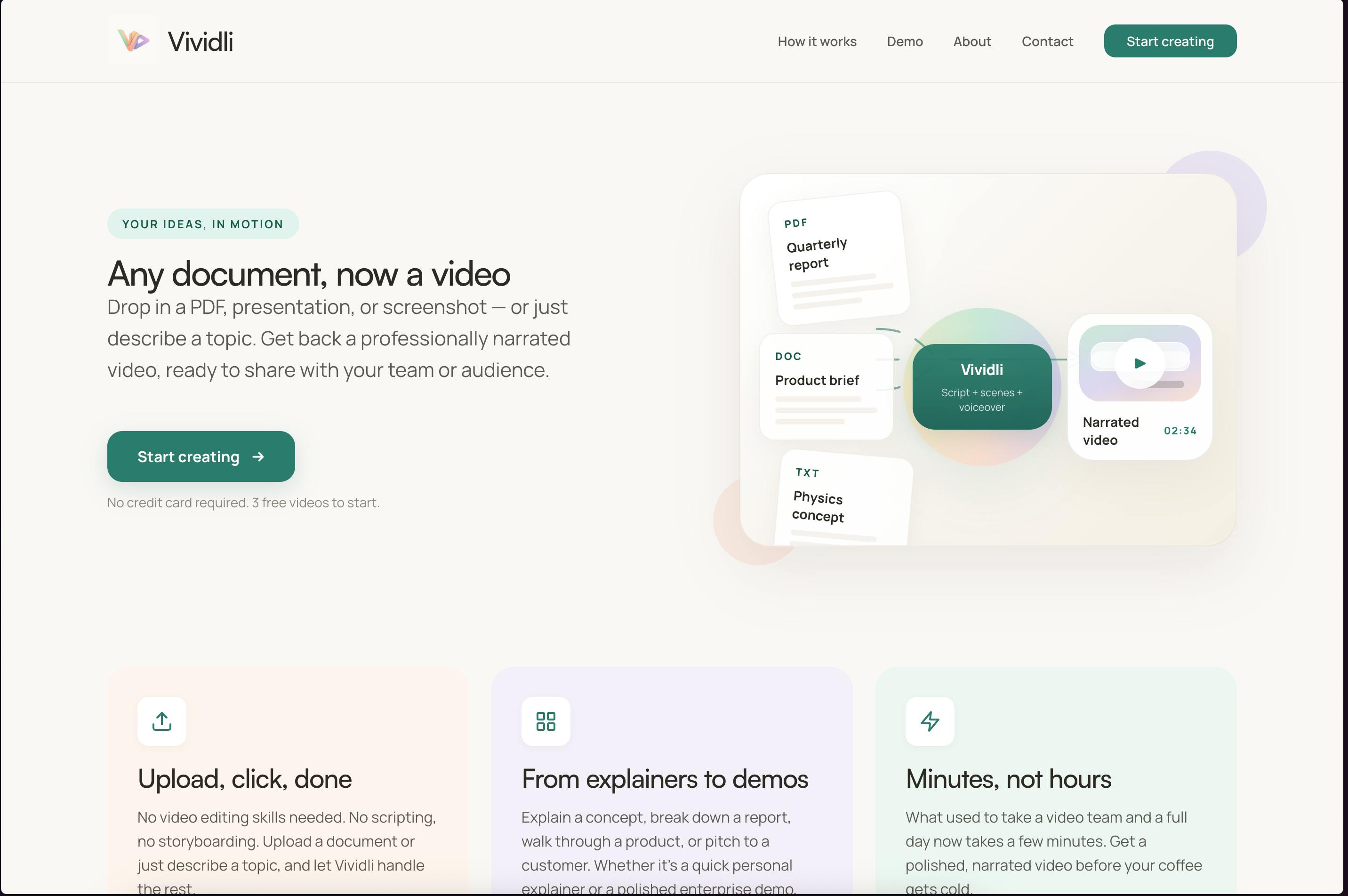Open the Contact nav link
Screen dimensions: 1348x896
[1047, 41]
